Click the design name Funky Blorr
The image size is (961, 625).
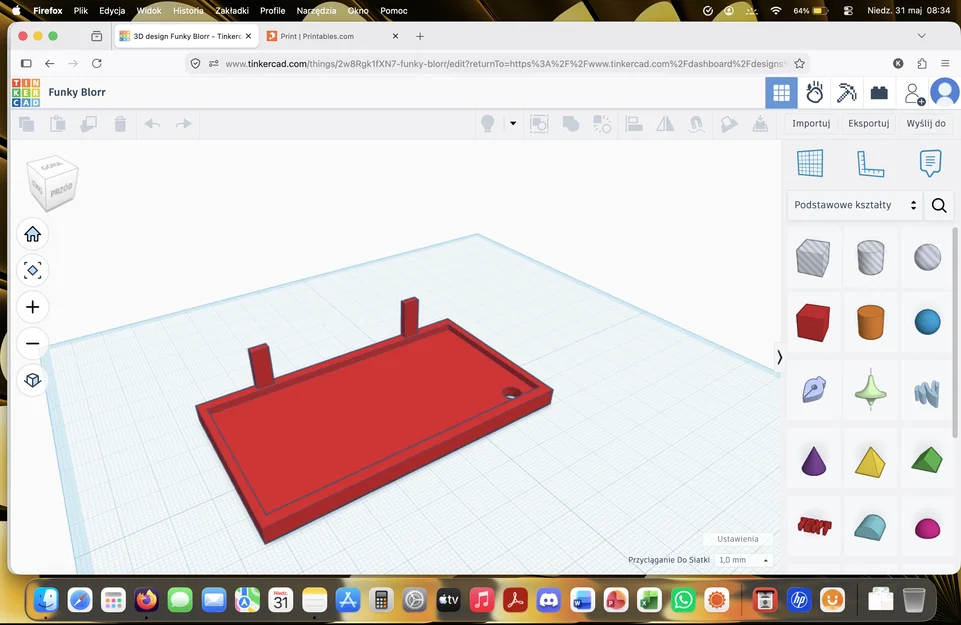coord(77,93)
